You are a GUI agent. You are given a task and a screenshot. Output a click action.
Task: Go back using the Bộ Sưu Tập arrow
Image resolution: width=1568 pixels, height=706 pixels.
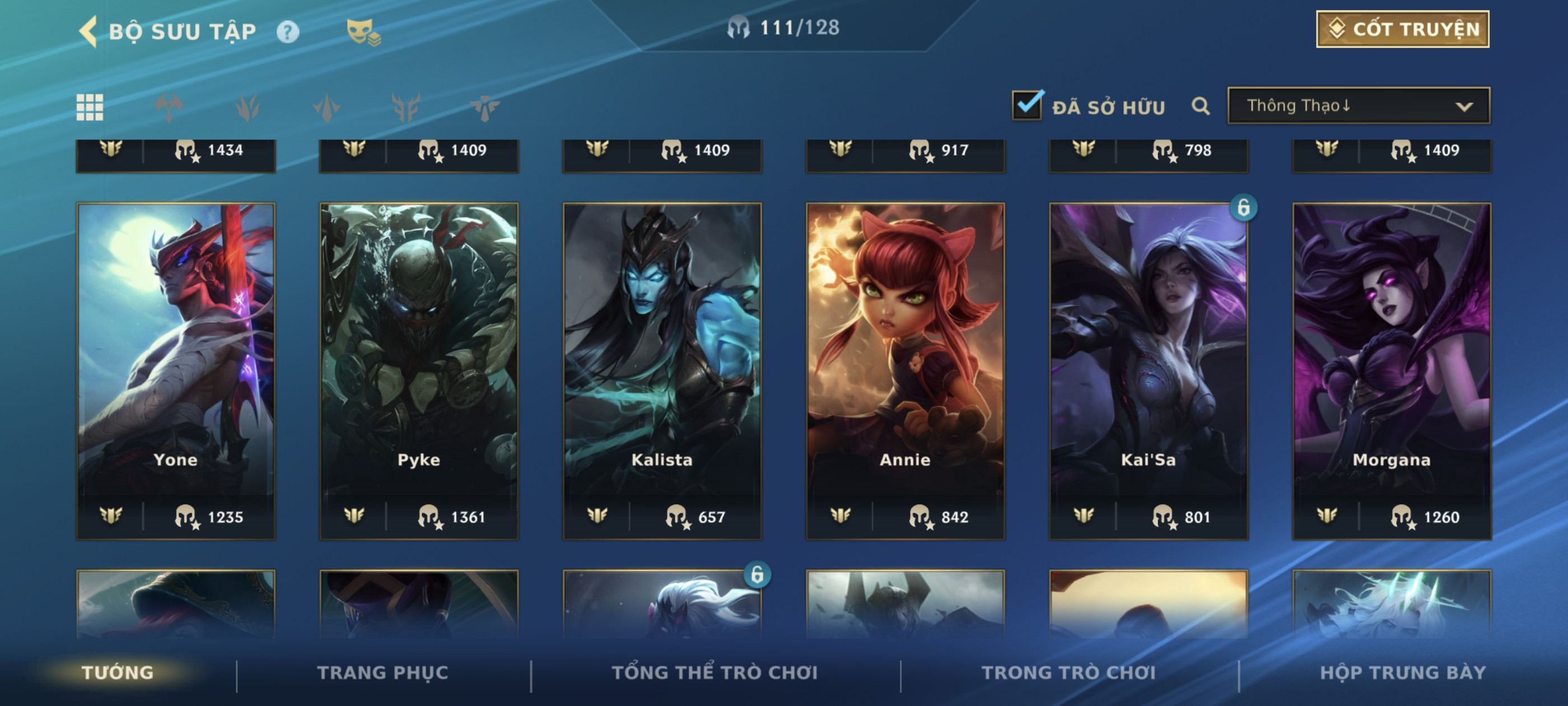(x=88, y=31)
